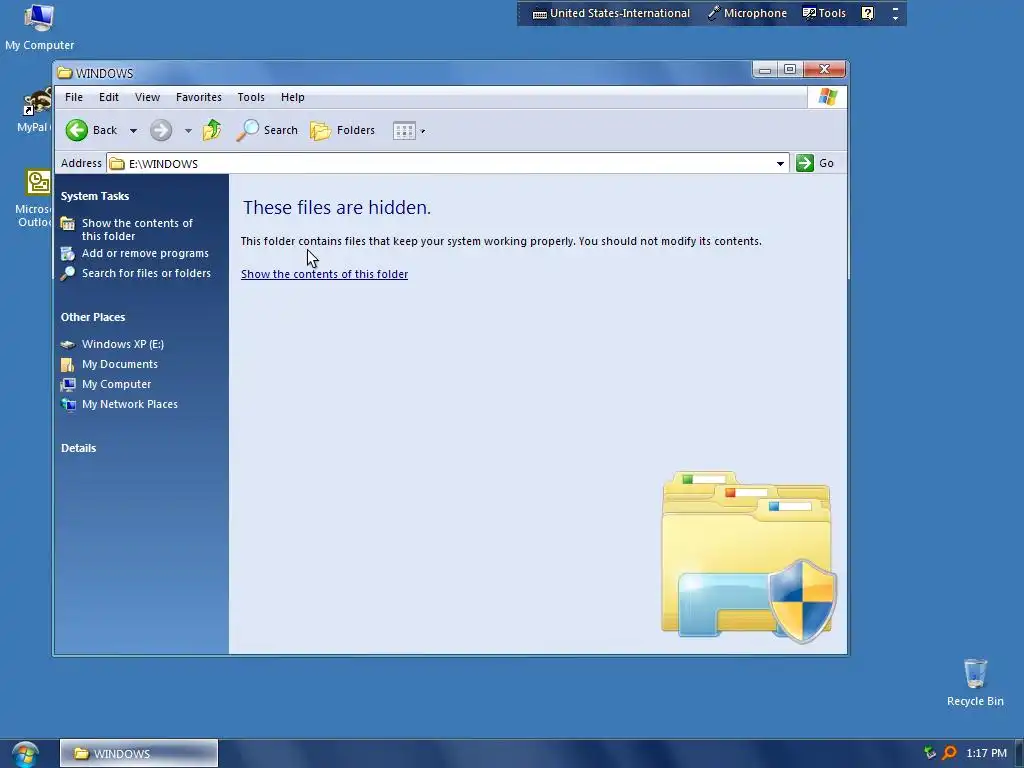Click the 1:17 PM clock
Viewport: 1024px width, 768px height.
pyautogui.click(x=986, y=754)
